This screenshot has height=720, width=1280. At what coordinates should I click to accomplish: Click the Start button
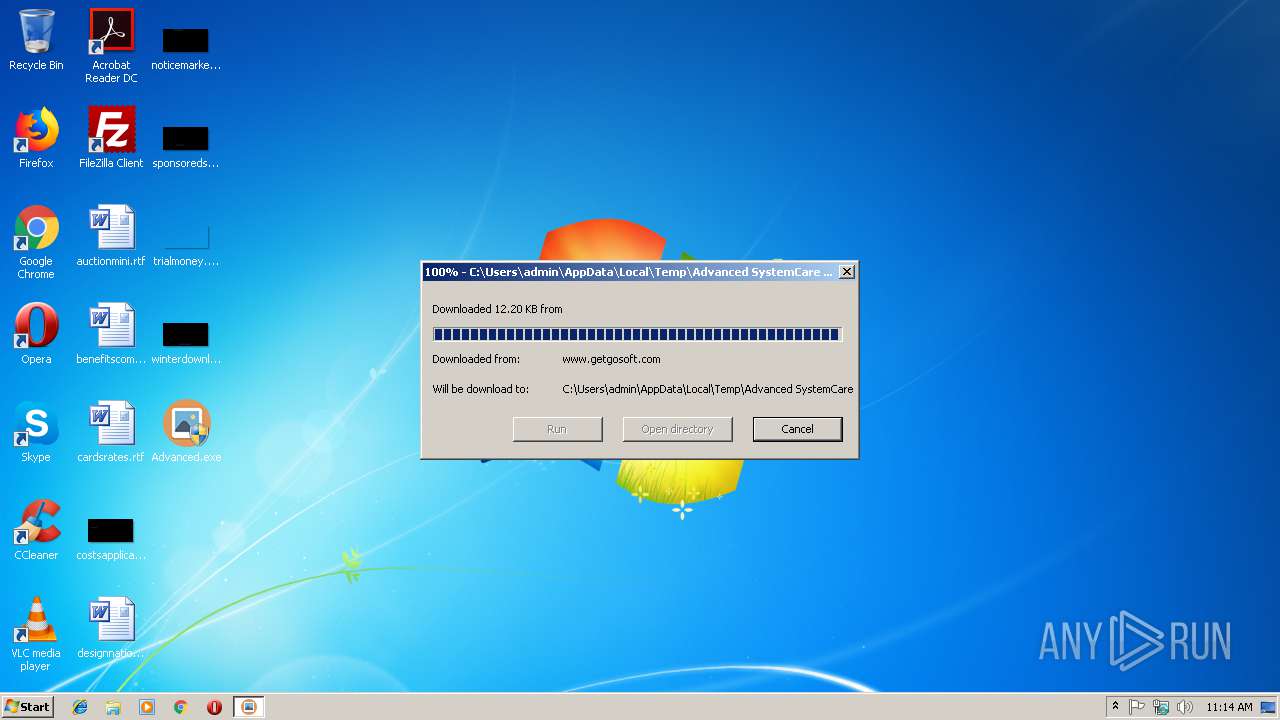(28, 707)
